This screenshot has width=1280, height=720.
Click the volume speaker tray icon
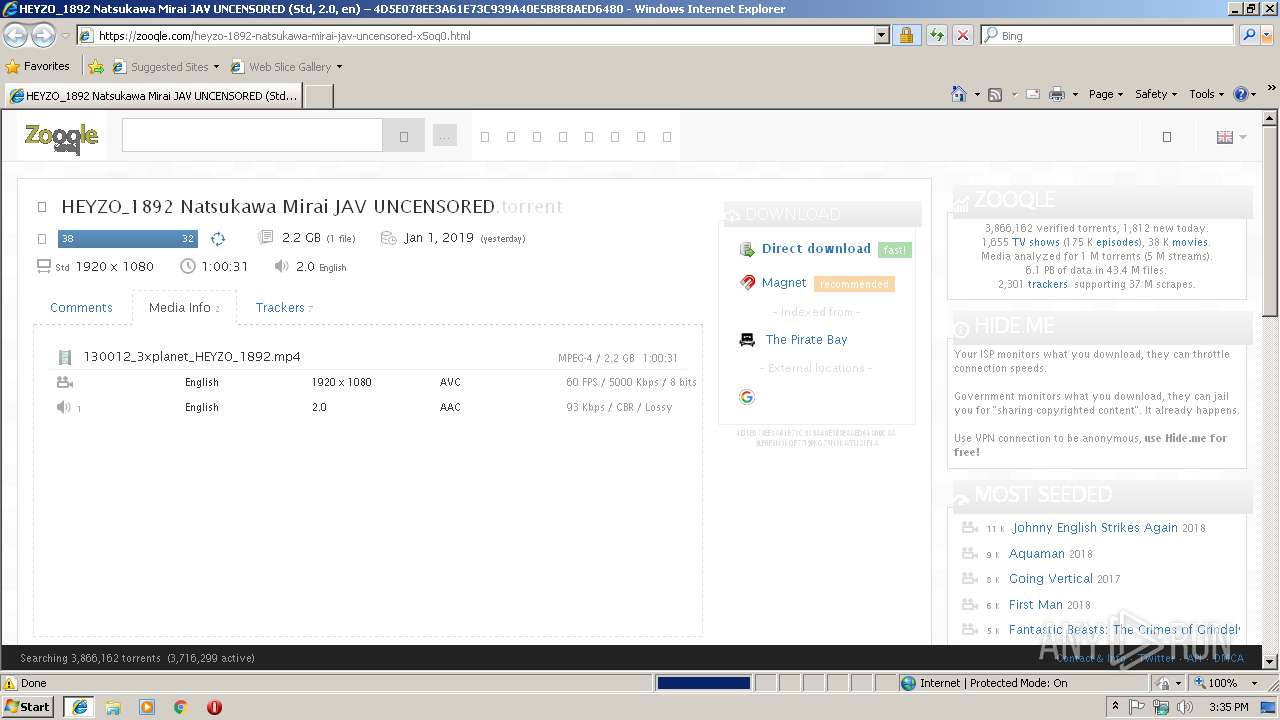point(1185,707)
